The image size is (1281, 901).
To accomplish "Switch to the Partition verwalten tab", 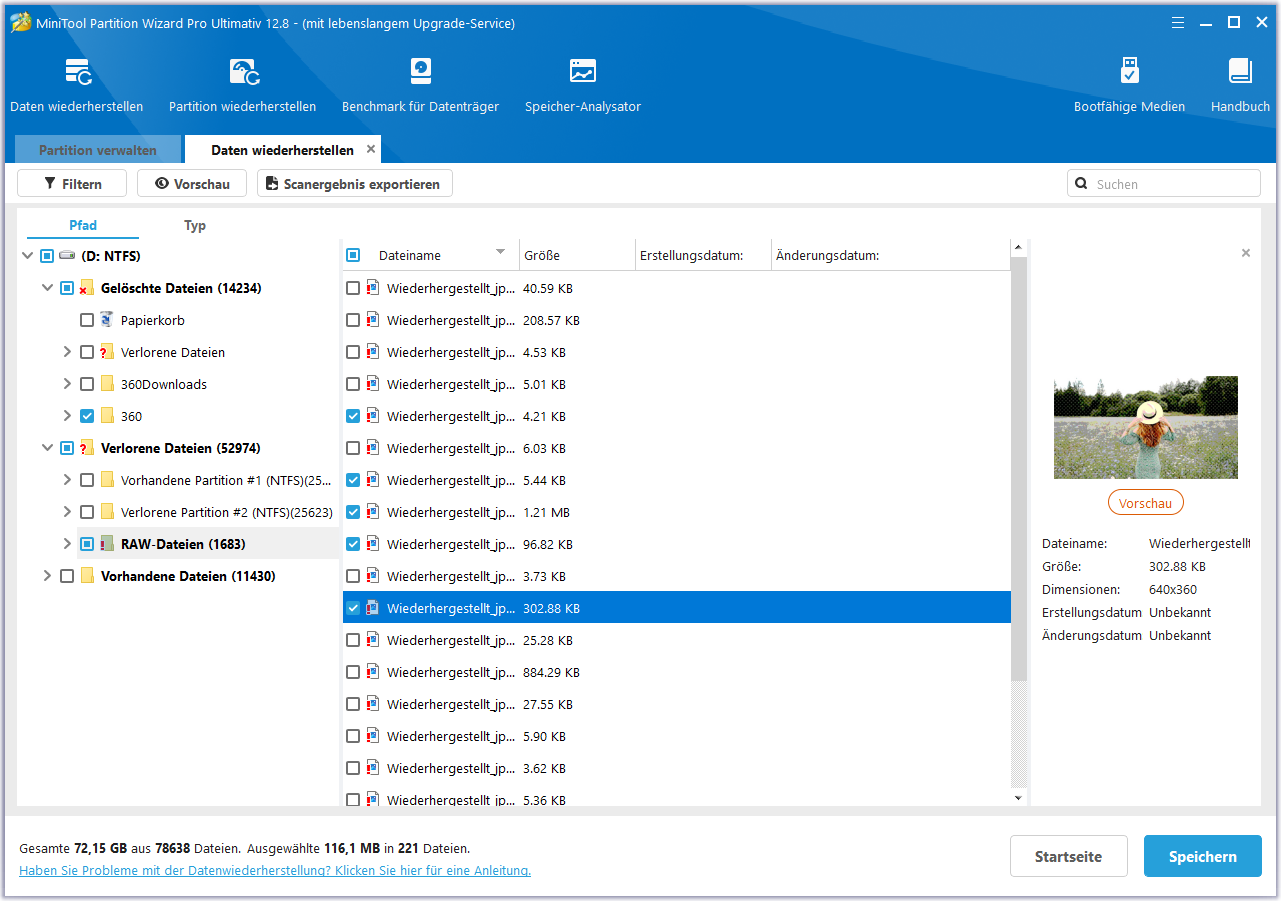I will click(98, 150).
